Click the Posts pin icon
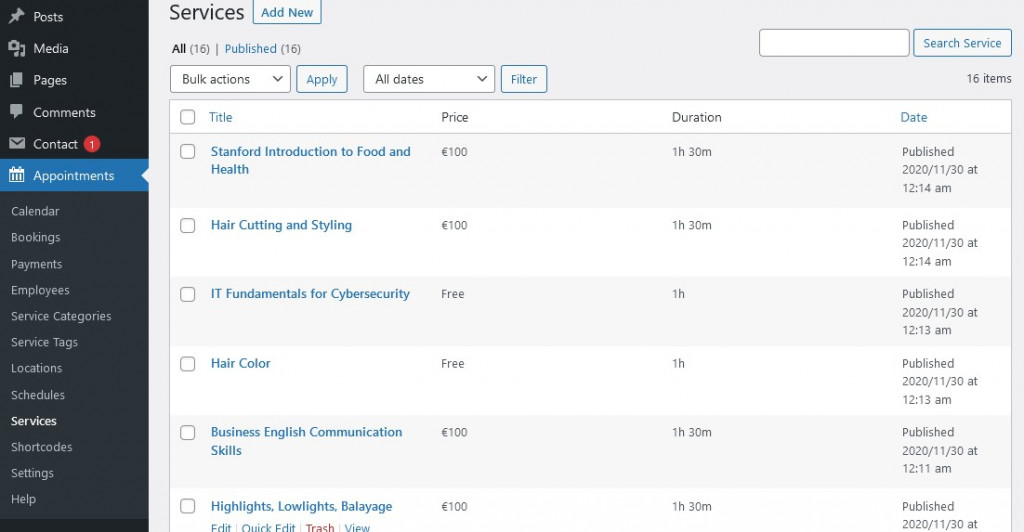 [x=16, y=17]
